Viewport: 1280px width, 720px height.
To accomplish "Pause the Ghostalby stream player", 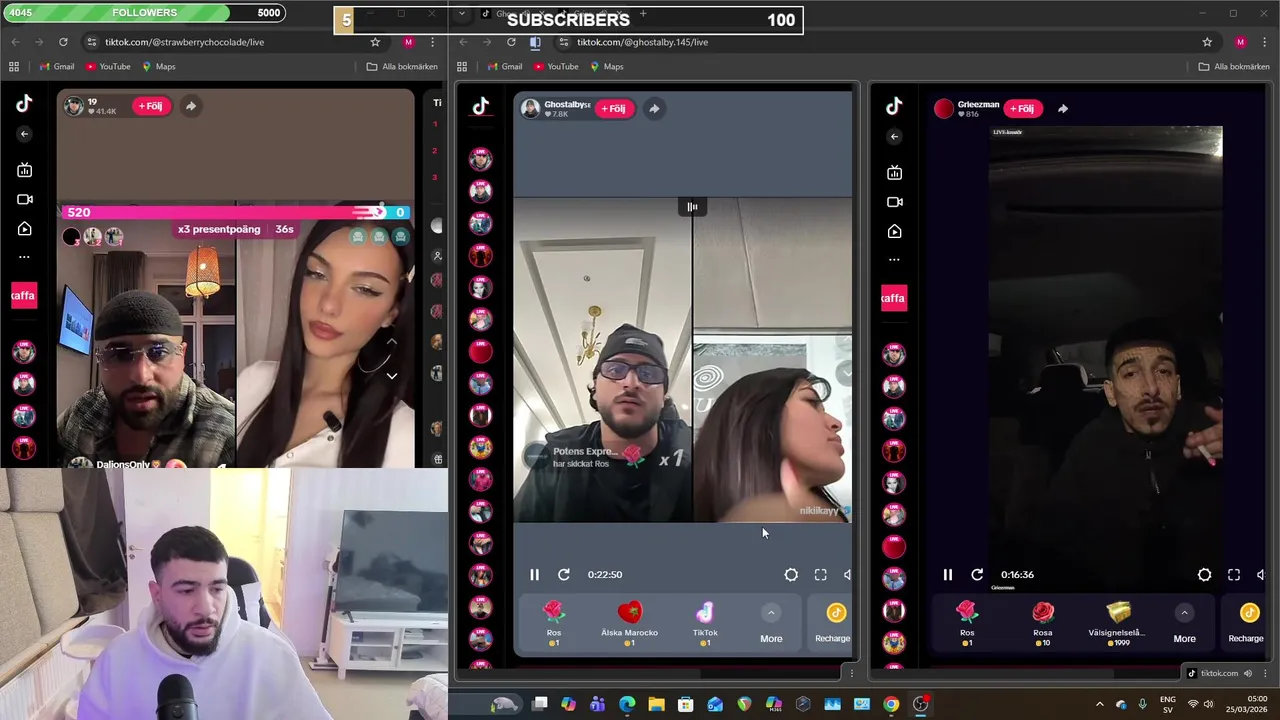I will (x=534, y=575).
